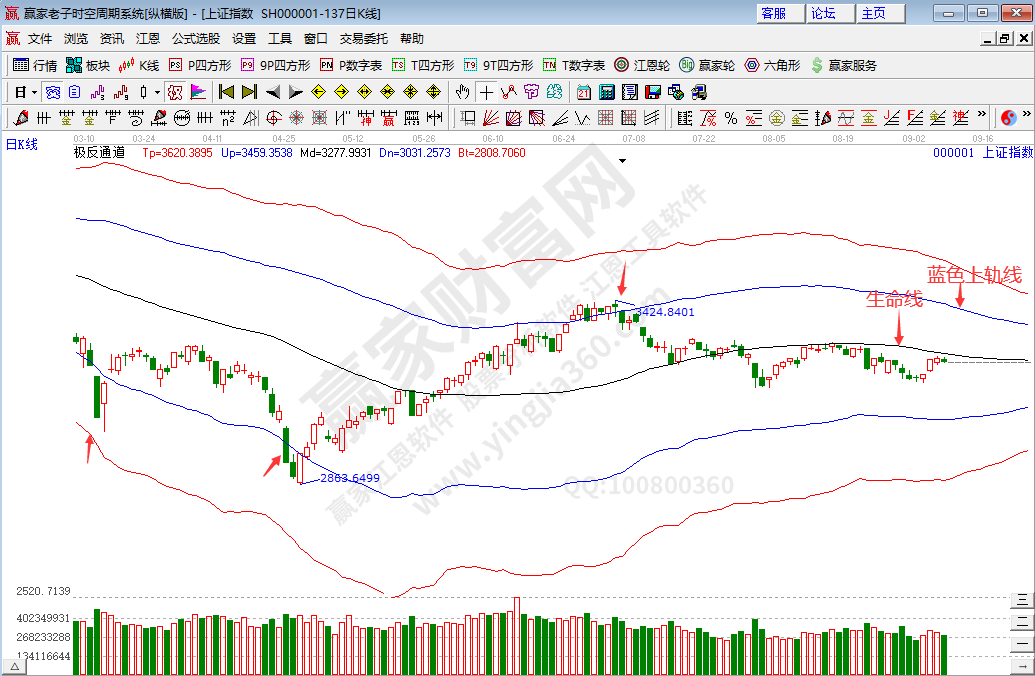The width and height of the screenshot is (1035, 676).
Task: Expand the candlestick style dropdown arrow
Action: point(156,92)
